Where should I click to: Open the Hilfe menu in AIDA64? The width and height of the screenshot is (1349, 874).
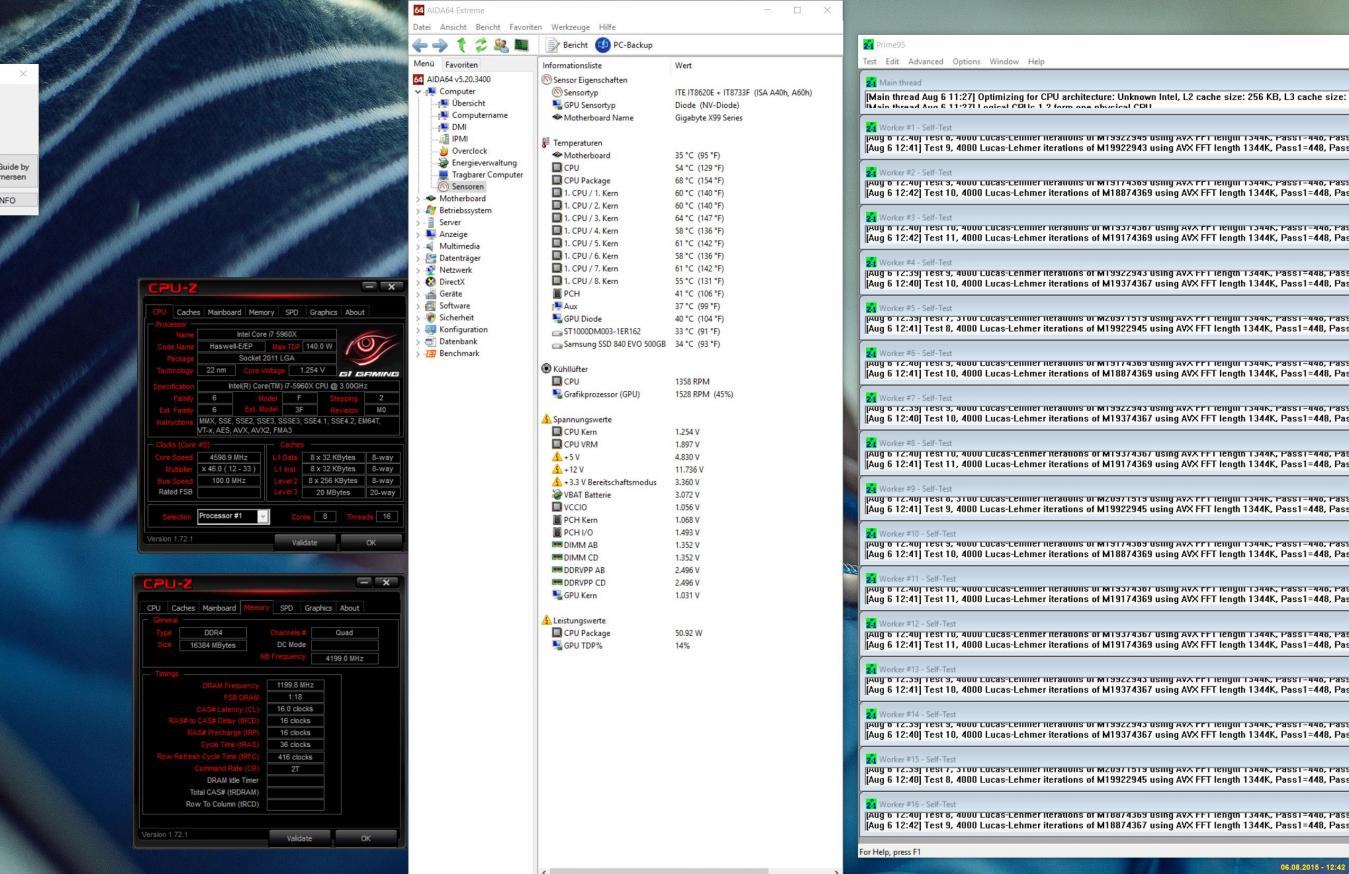pos(608,26)
